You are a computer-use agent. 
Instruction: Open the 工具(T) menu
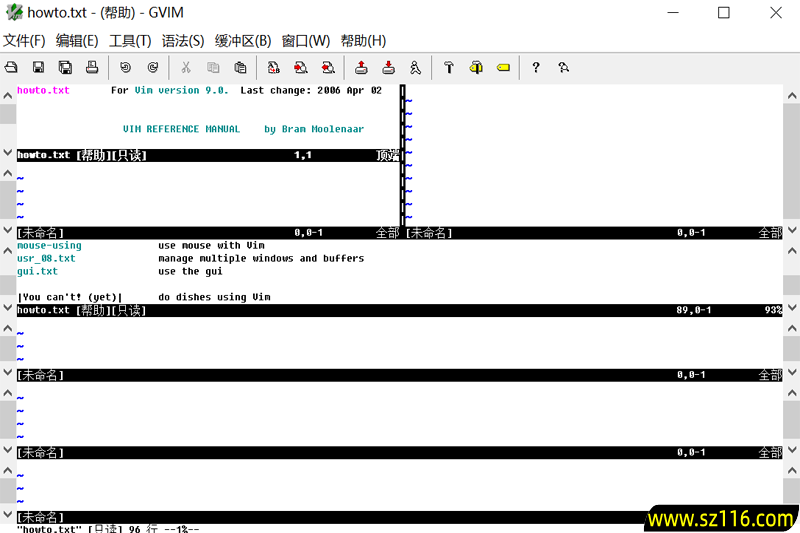pyautogui.click(x=130, y=41)
